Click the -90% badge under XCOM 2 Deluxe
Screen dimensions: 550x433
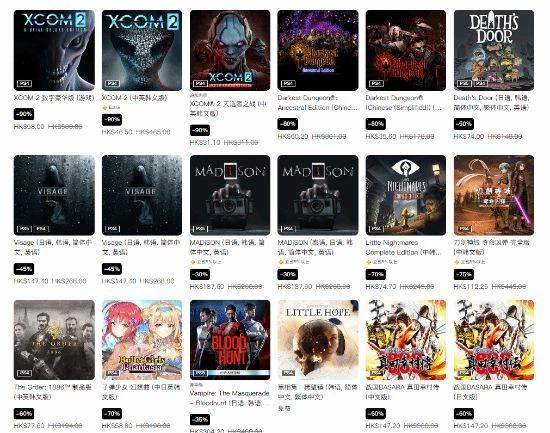(x=24, y=114)
